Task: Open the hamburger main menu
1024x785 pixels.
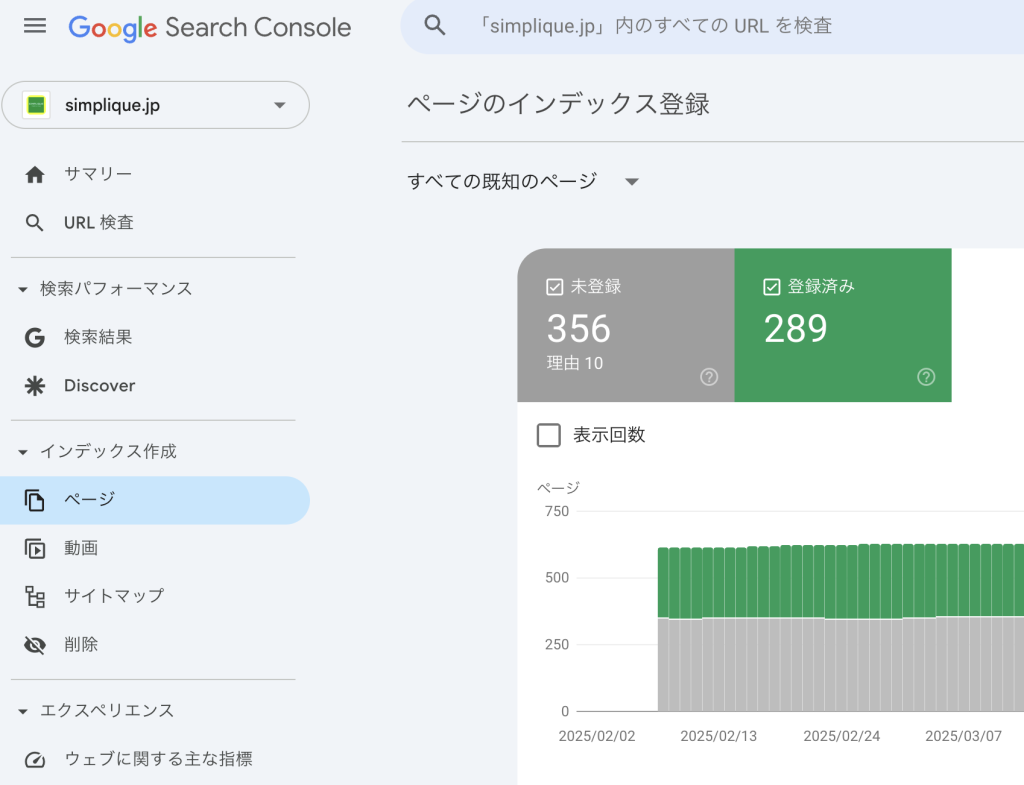Action: [35, 26]
